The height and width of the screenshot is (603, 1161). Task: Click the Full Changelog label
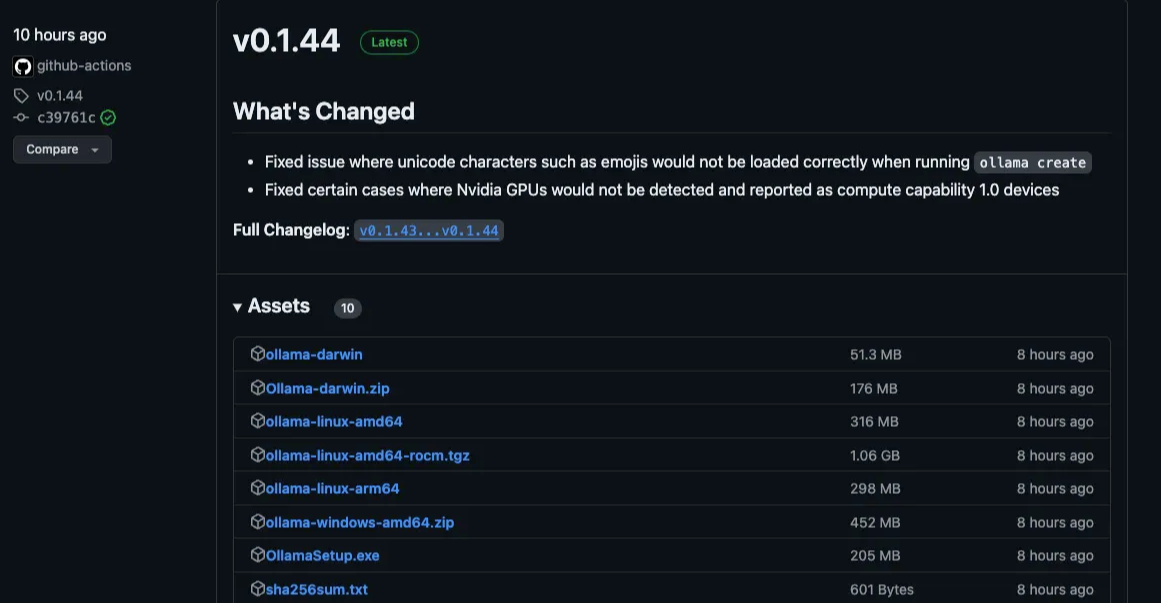291,230
